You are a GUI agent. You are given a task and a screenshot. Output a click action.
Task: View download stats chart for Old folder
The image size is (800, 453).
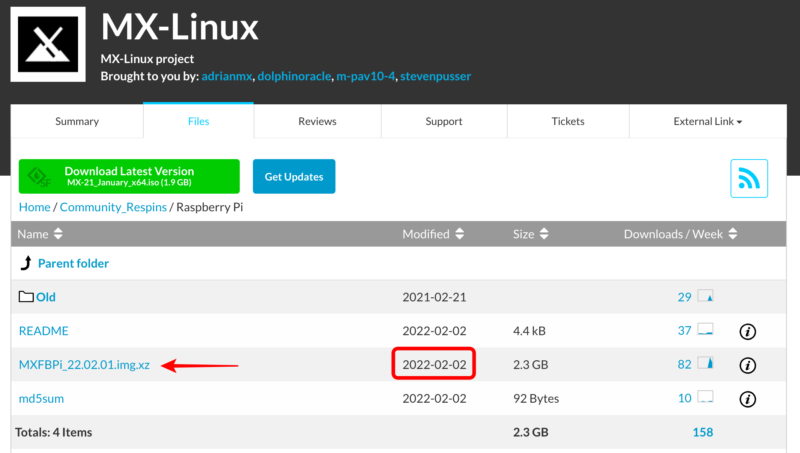coord(705,296)
